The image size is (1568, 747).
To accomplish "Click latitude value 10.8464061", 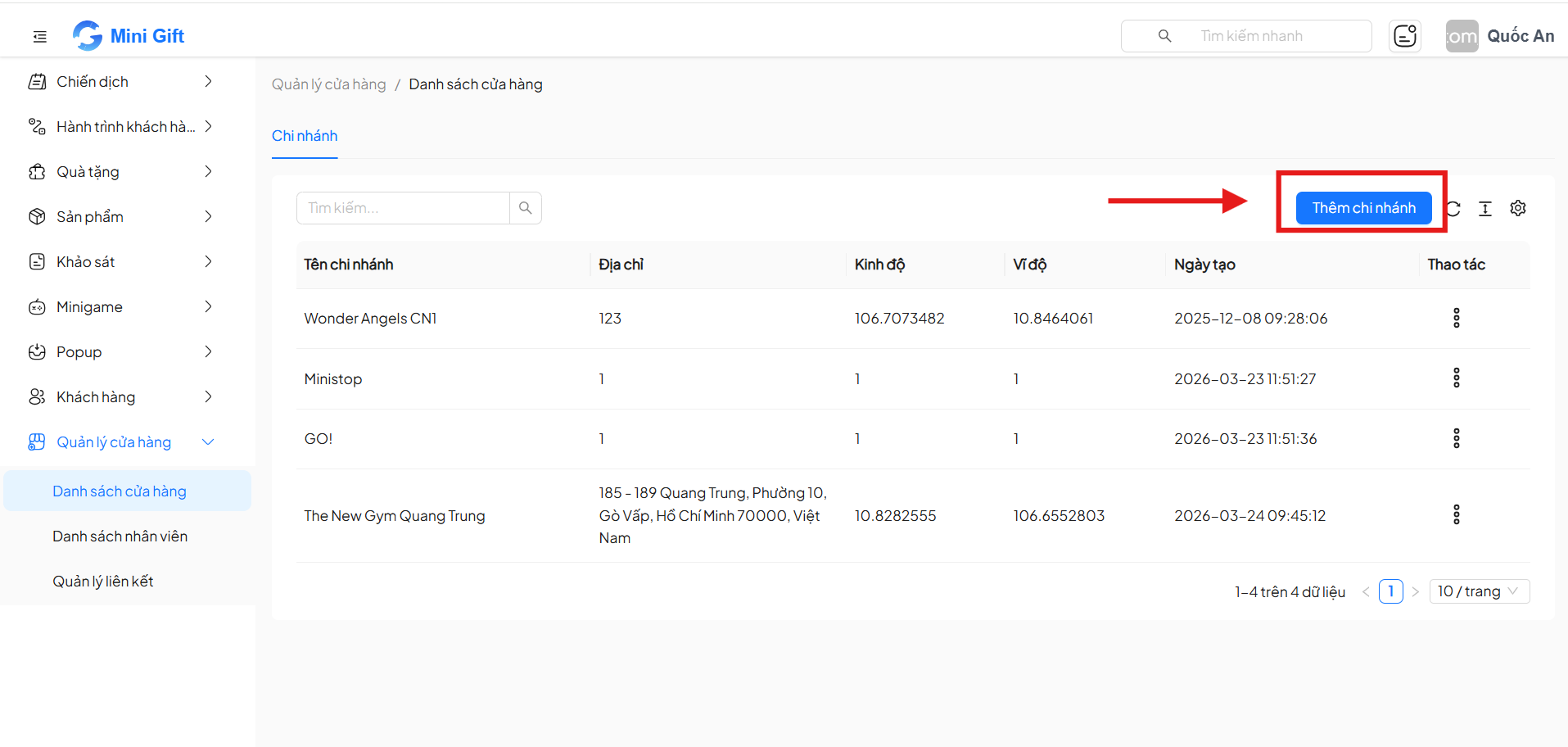I will (1053, 319).
